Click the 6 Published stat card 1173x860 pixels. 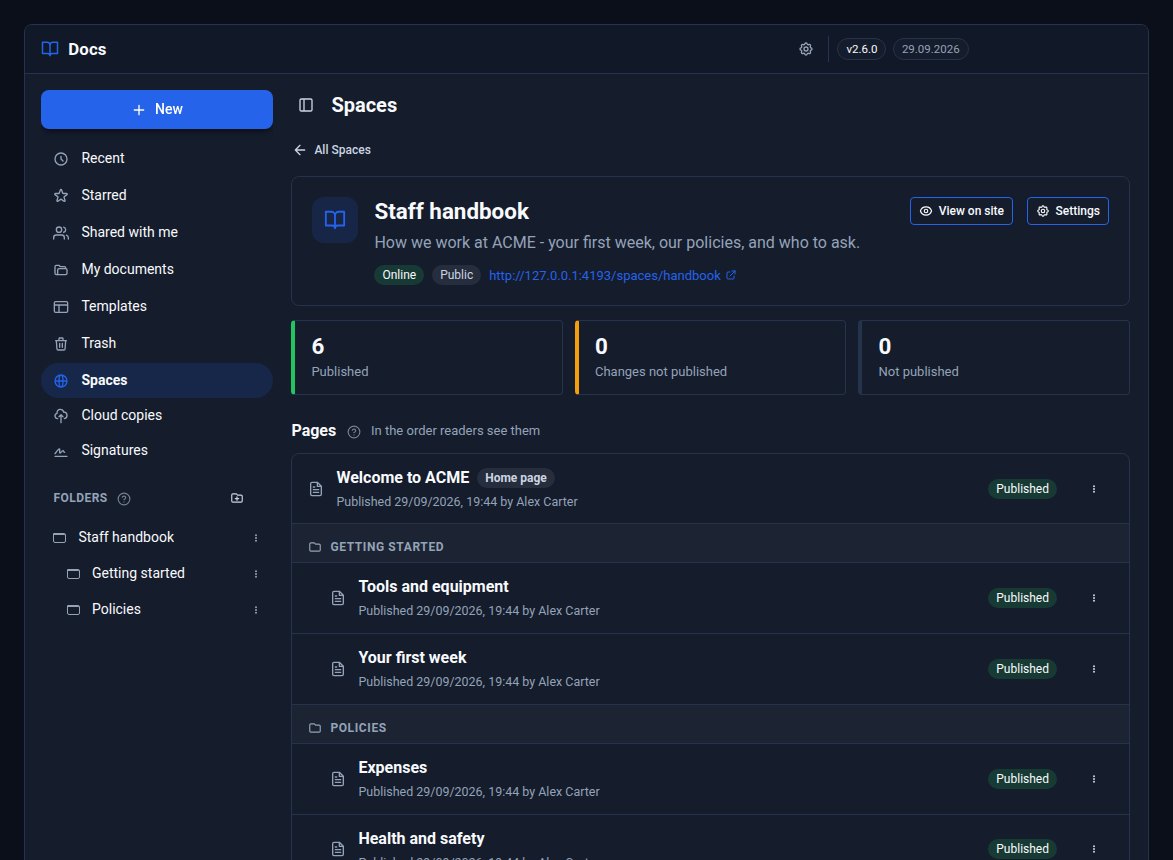click(426, 357)
